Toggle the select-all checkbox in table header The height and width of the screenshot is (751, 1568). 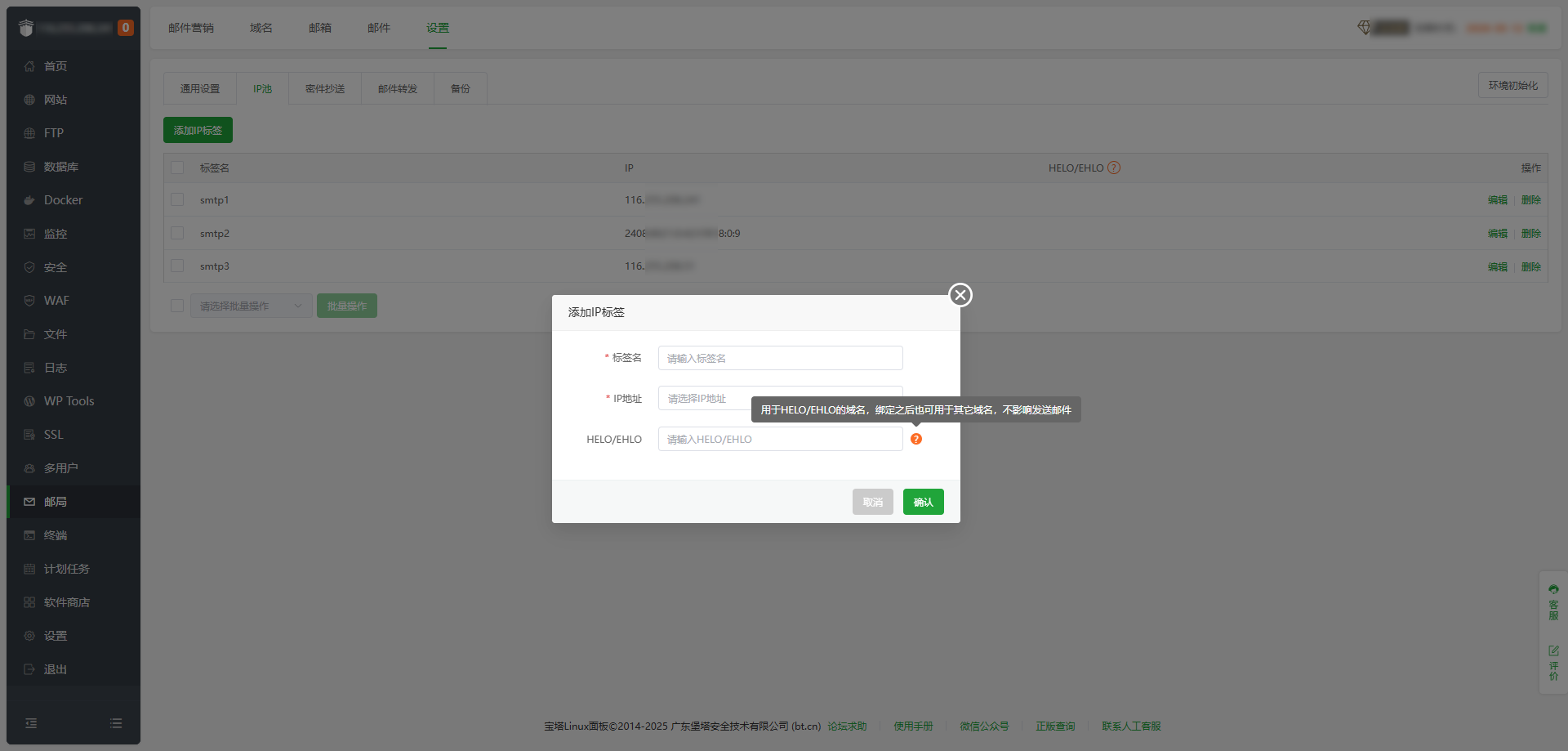click(177, 168)
